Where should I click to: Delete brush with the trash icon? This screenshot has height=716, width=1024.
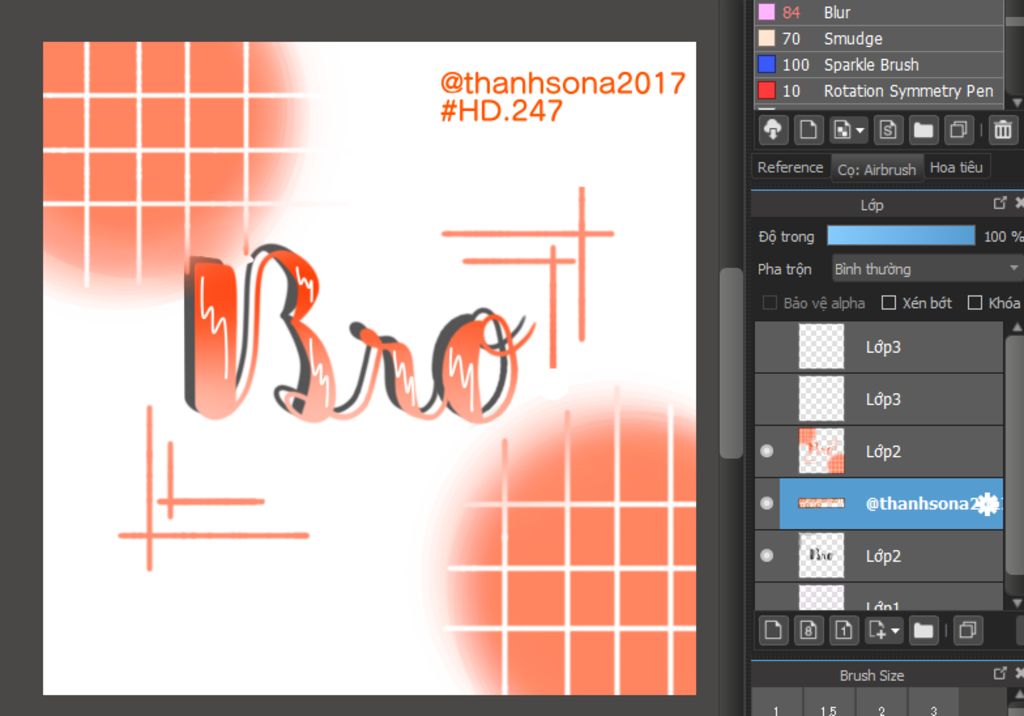click(1003, 130)
